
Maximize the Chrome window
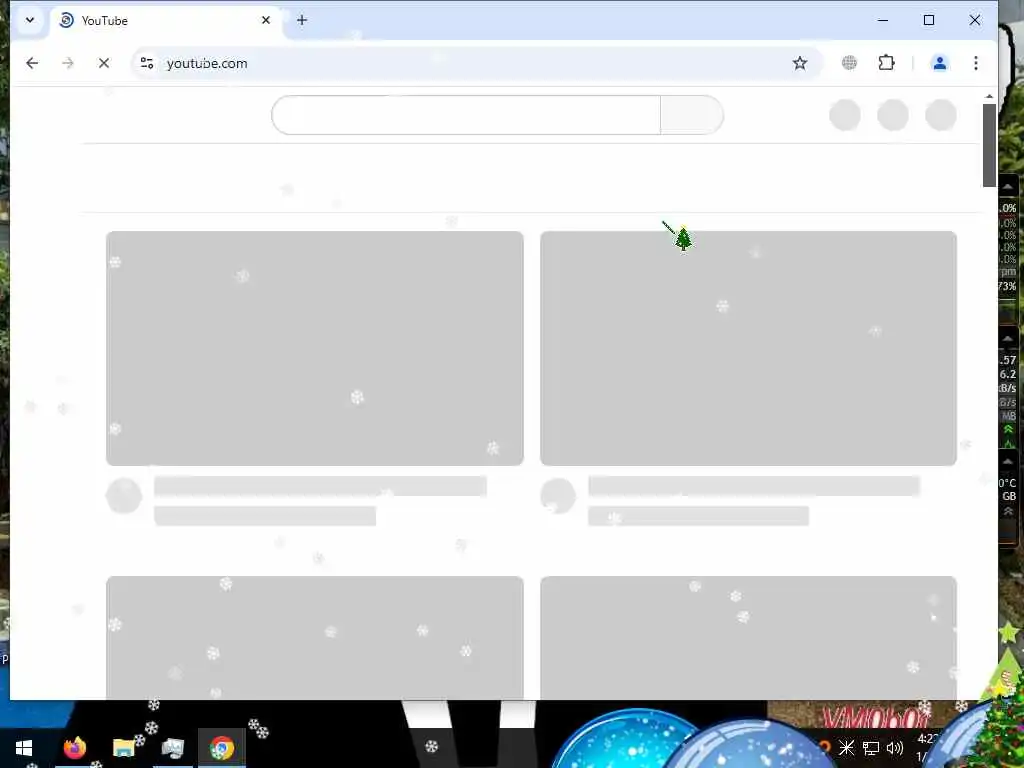pos(929,20)
